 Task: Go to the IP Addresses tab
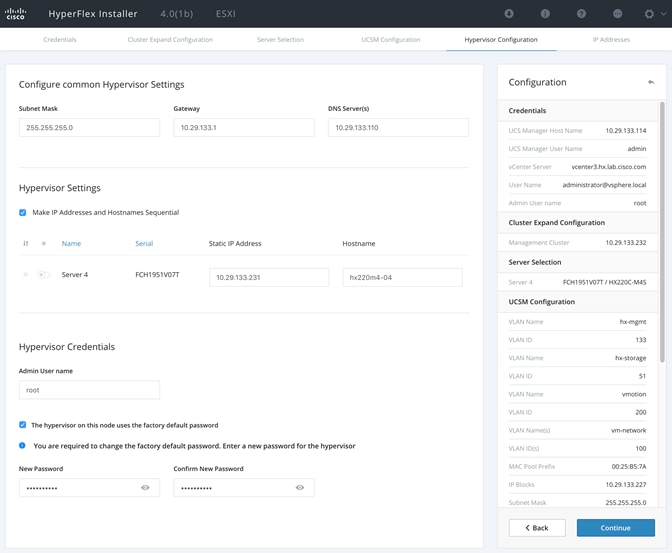point(611,39)
